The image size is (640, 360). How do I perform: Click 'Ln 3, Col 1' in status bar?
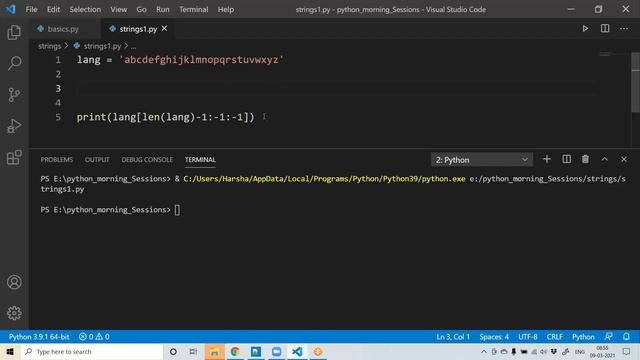click(x=453, y=337)
